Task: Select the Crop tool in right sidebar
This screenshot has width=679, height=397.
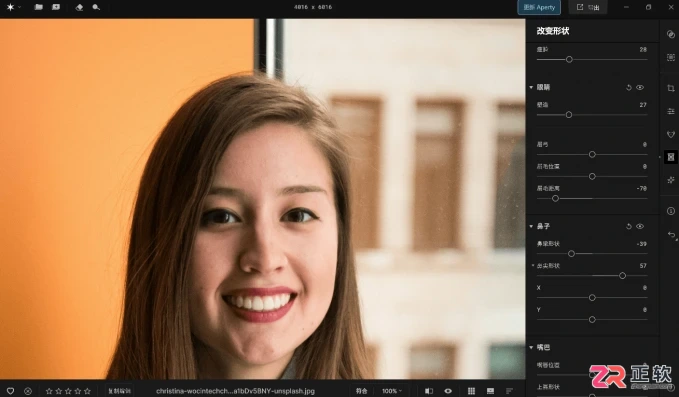Action: pyautogui.click(x=671, y=88)
